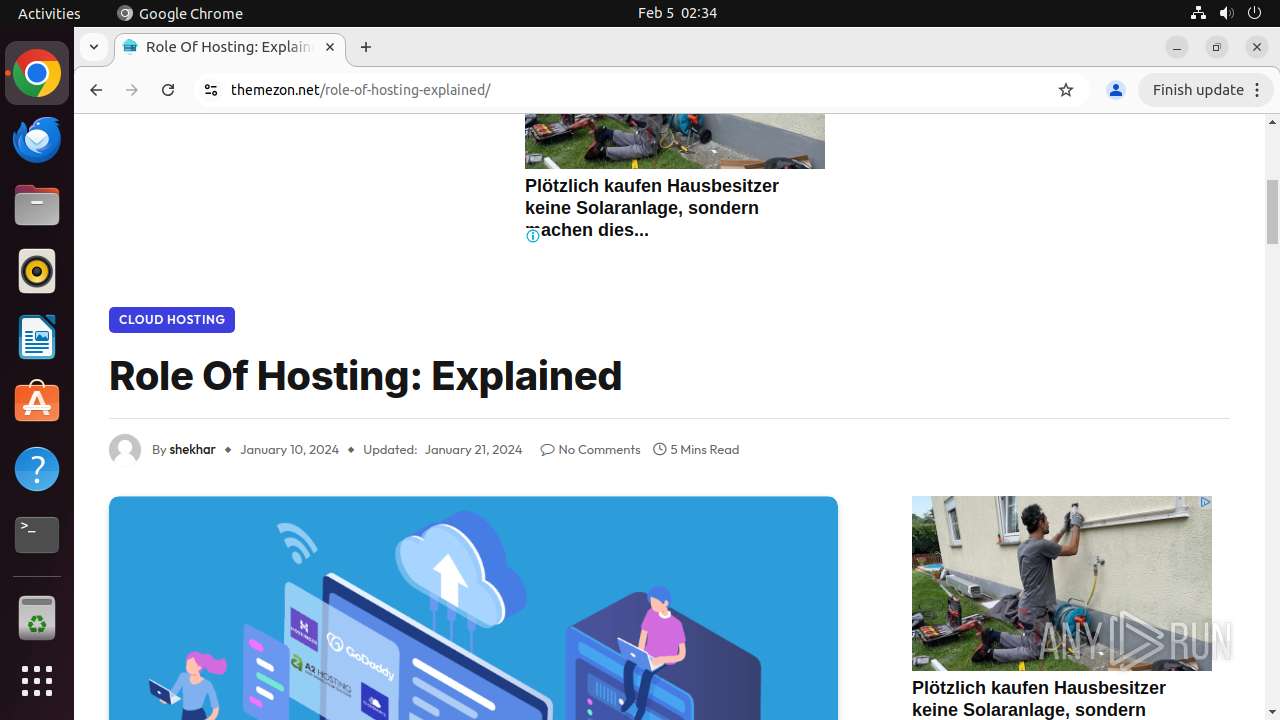Open the tab search dropdown arrow
The width and height of the screenshot is (1280, 720).
coord(93,47)
